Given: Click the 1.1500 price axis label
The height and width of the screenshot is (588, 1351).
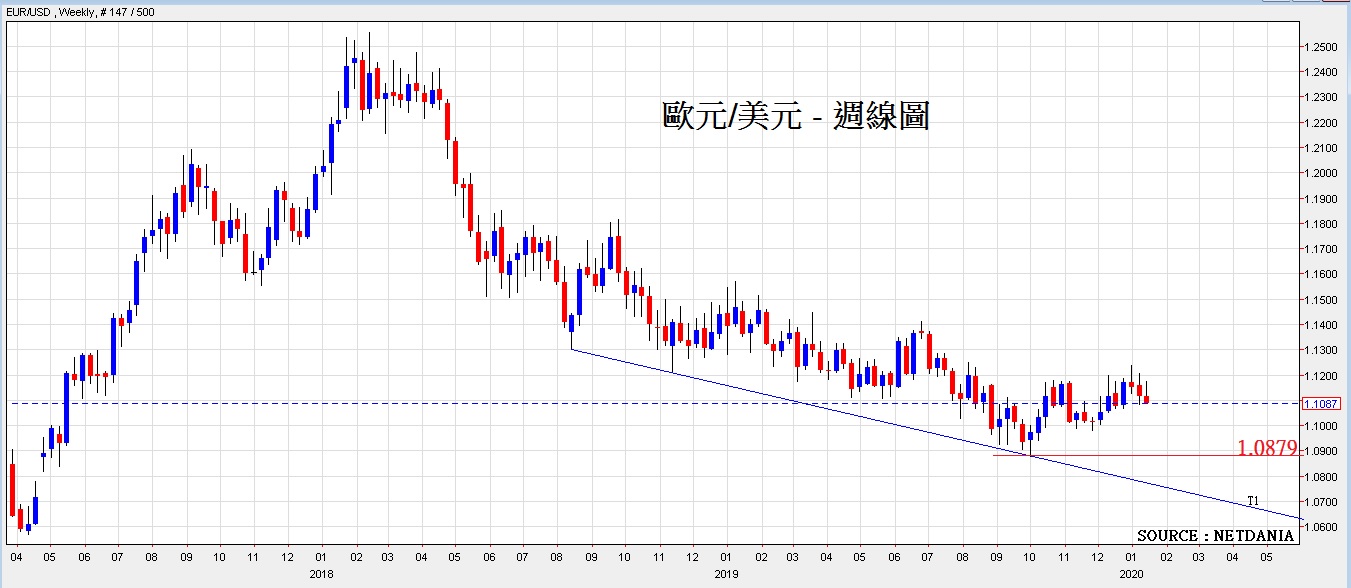Looking at the screenshot, I should pos(1321,300).
